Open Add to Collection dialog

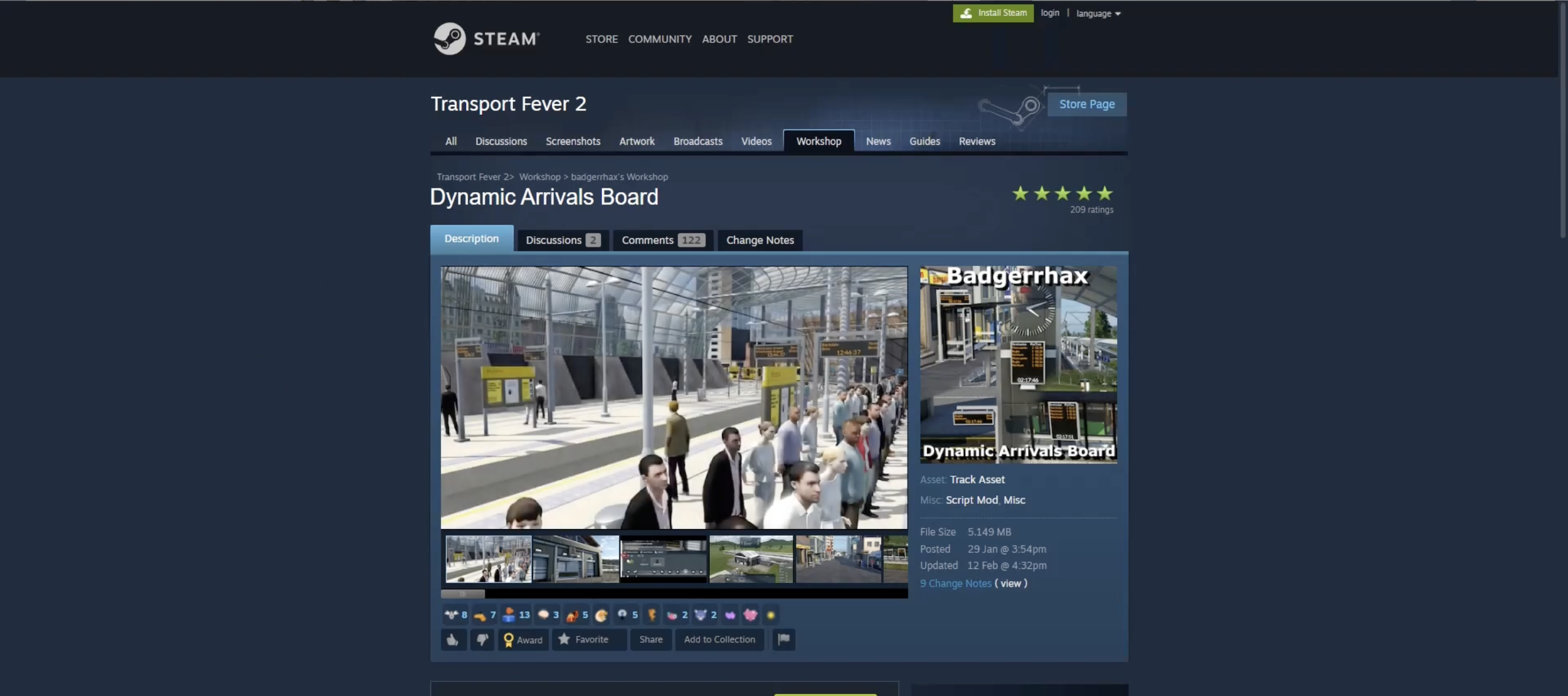[x=719, y=640]
